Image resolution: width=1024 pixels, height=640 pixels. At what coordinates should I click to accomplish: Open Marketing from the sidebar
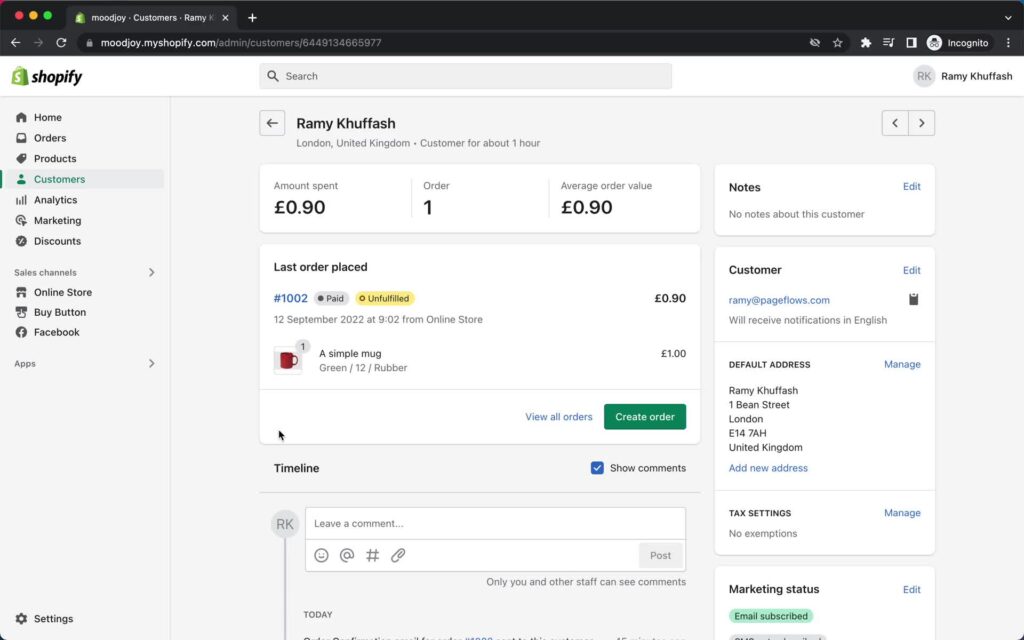click(x=54, y=220)
